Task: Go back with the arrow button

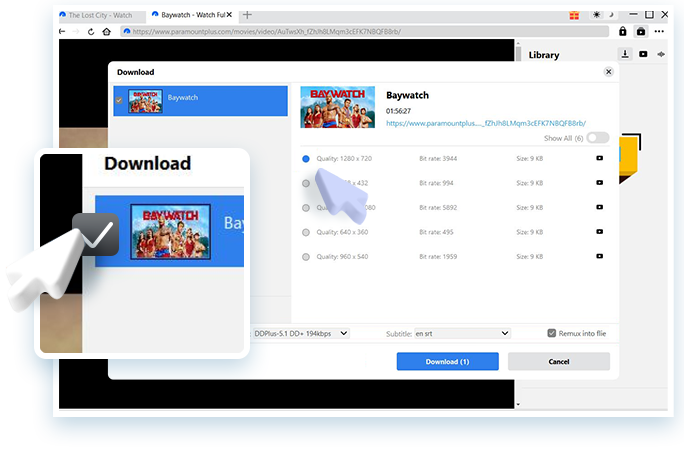Action: click(62, 31)
